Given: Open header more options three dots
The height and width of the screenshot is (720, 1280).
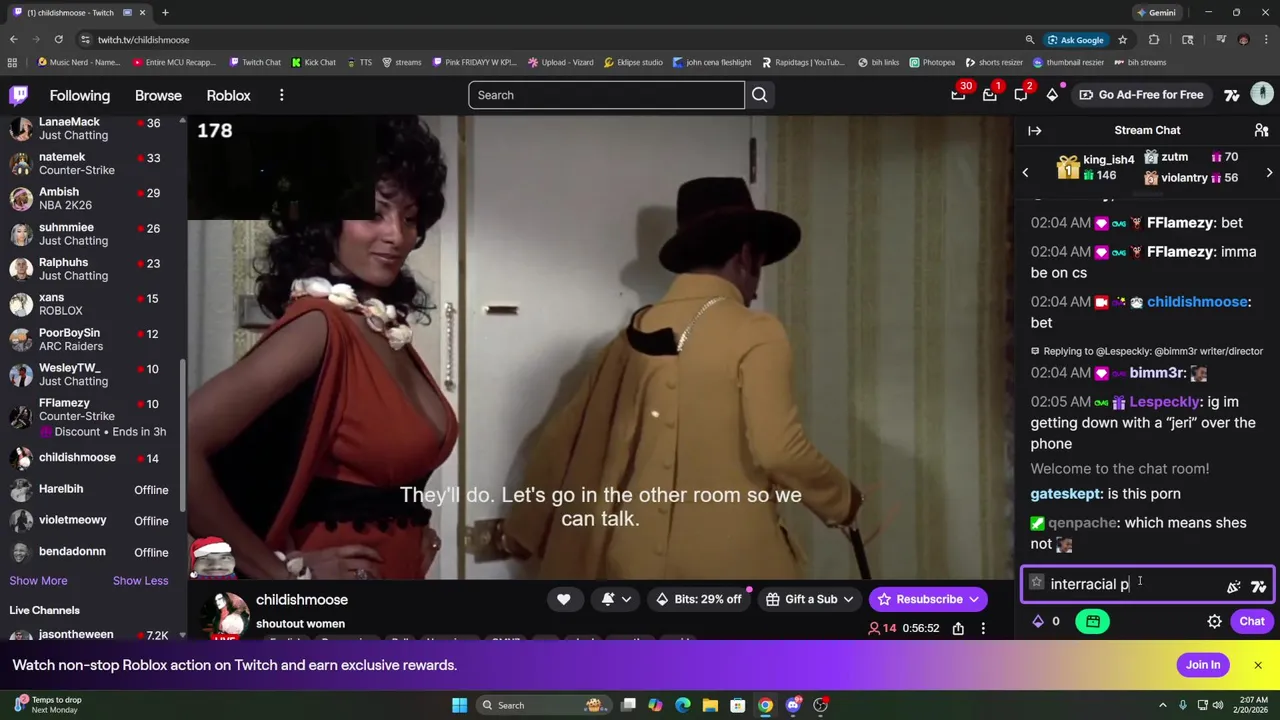Looking at the screenshot, I should click(281, 95).
